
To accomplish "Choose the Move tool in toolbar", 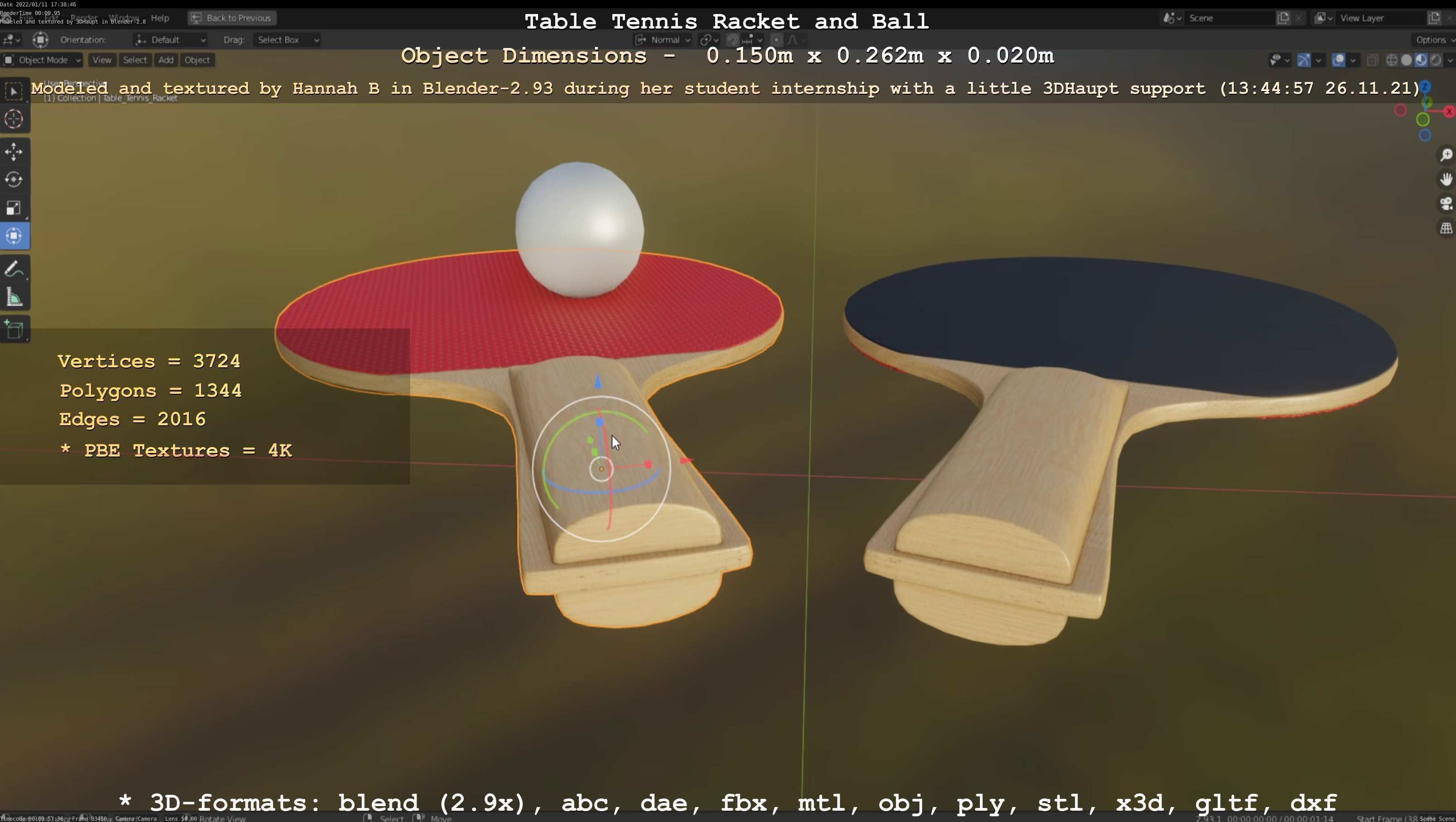I will pyautogui.click(x=14, y=152).
